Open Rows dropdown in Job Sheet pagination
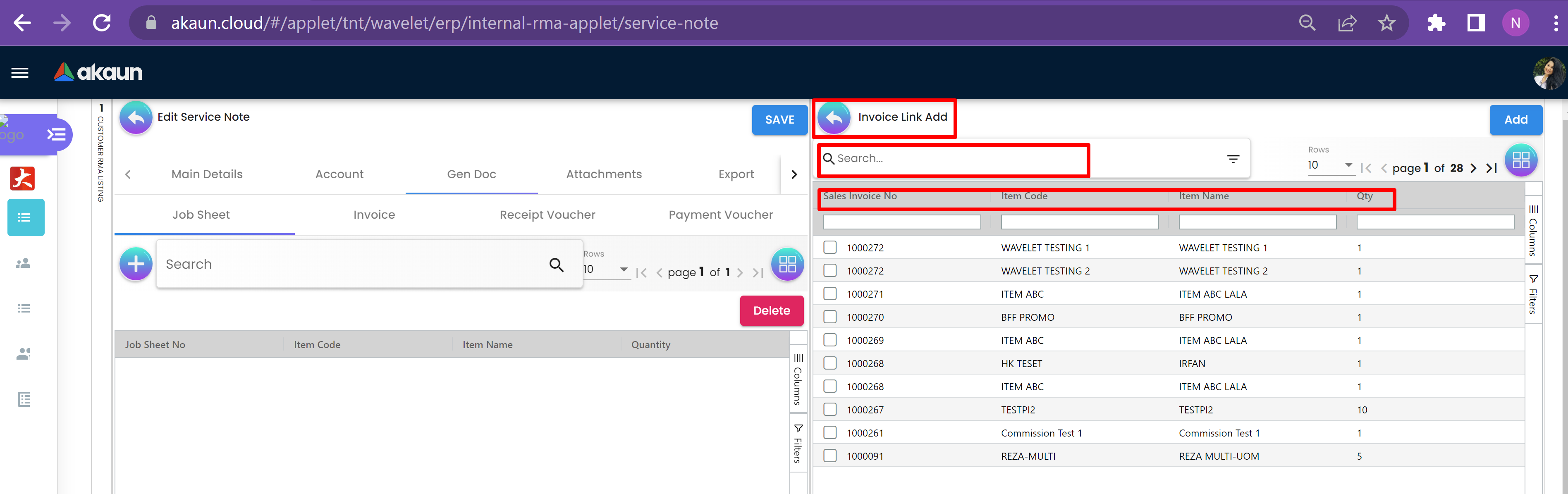This screenshot has height=494, width=1568. (606, 270)
